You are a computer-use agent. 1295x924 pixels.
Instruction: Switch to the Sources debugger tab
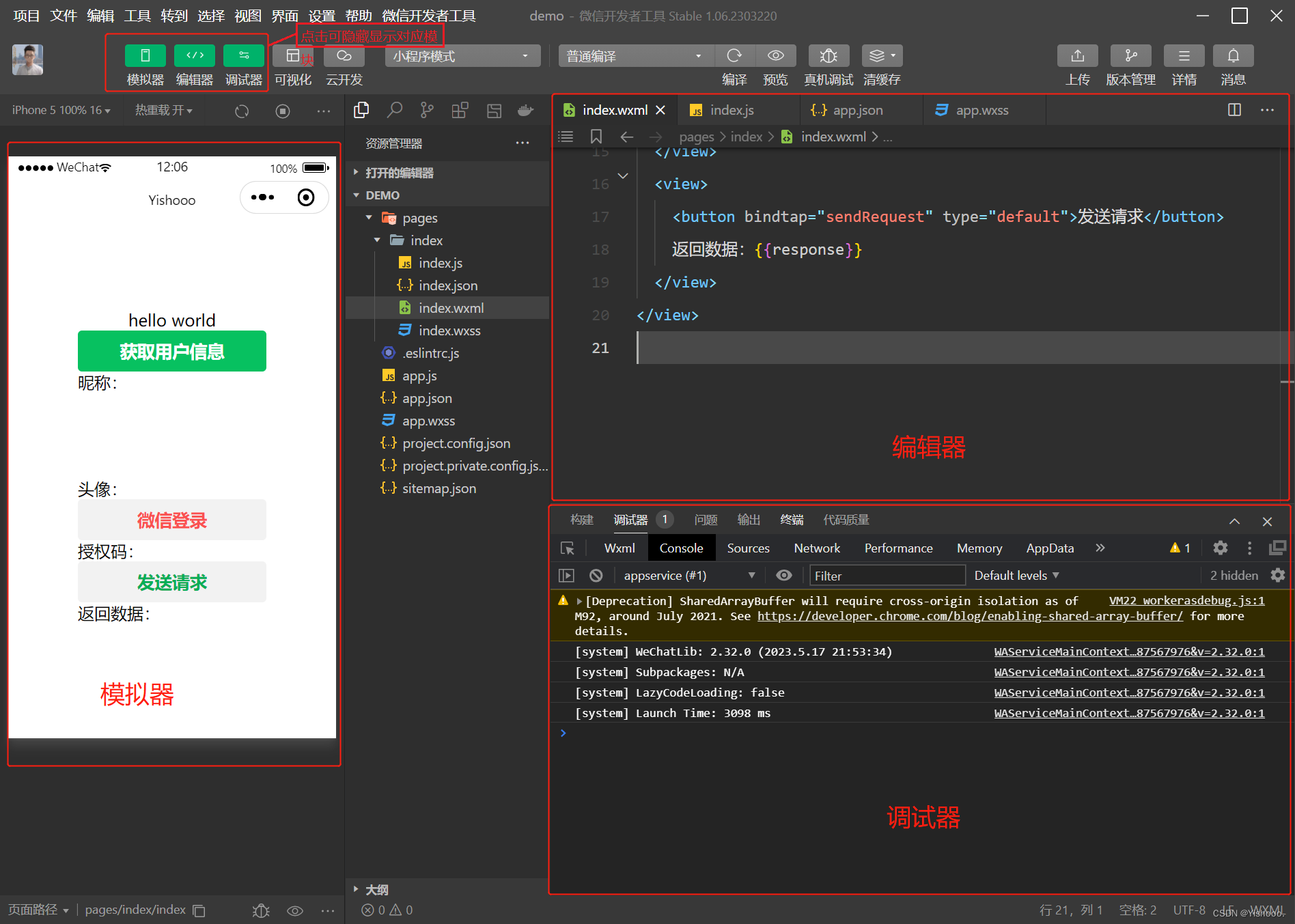pos(748,548)
